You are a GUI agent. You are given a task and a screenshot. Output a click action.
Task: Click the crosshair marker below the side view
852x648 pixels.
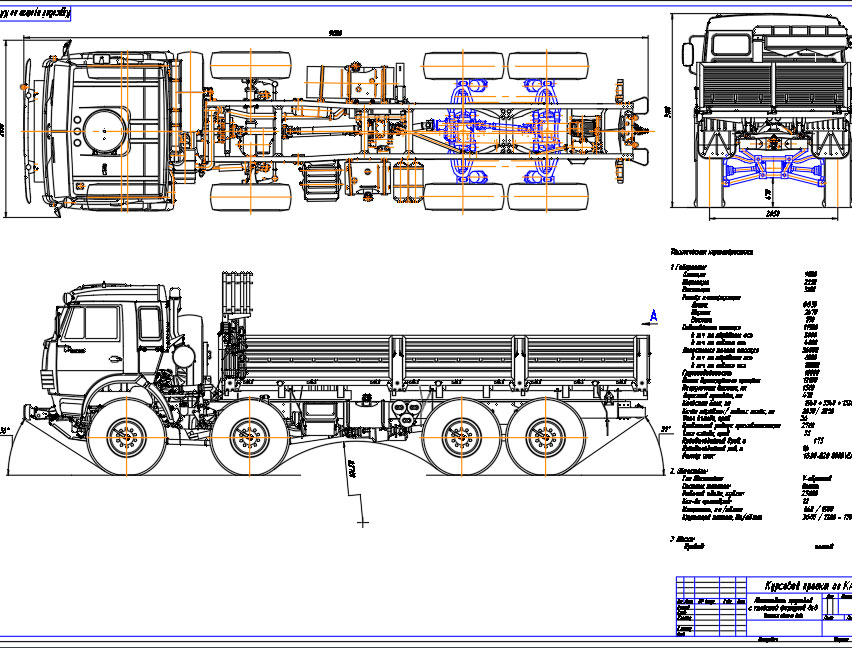point(363,523)
